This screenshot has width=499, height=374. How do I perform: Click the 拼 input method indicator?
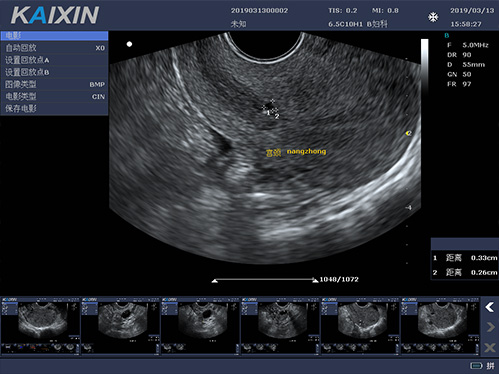pyautogui.click(x=490, y=366)
